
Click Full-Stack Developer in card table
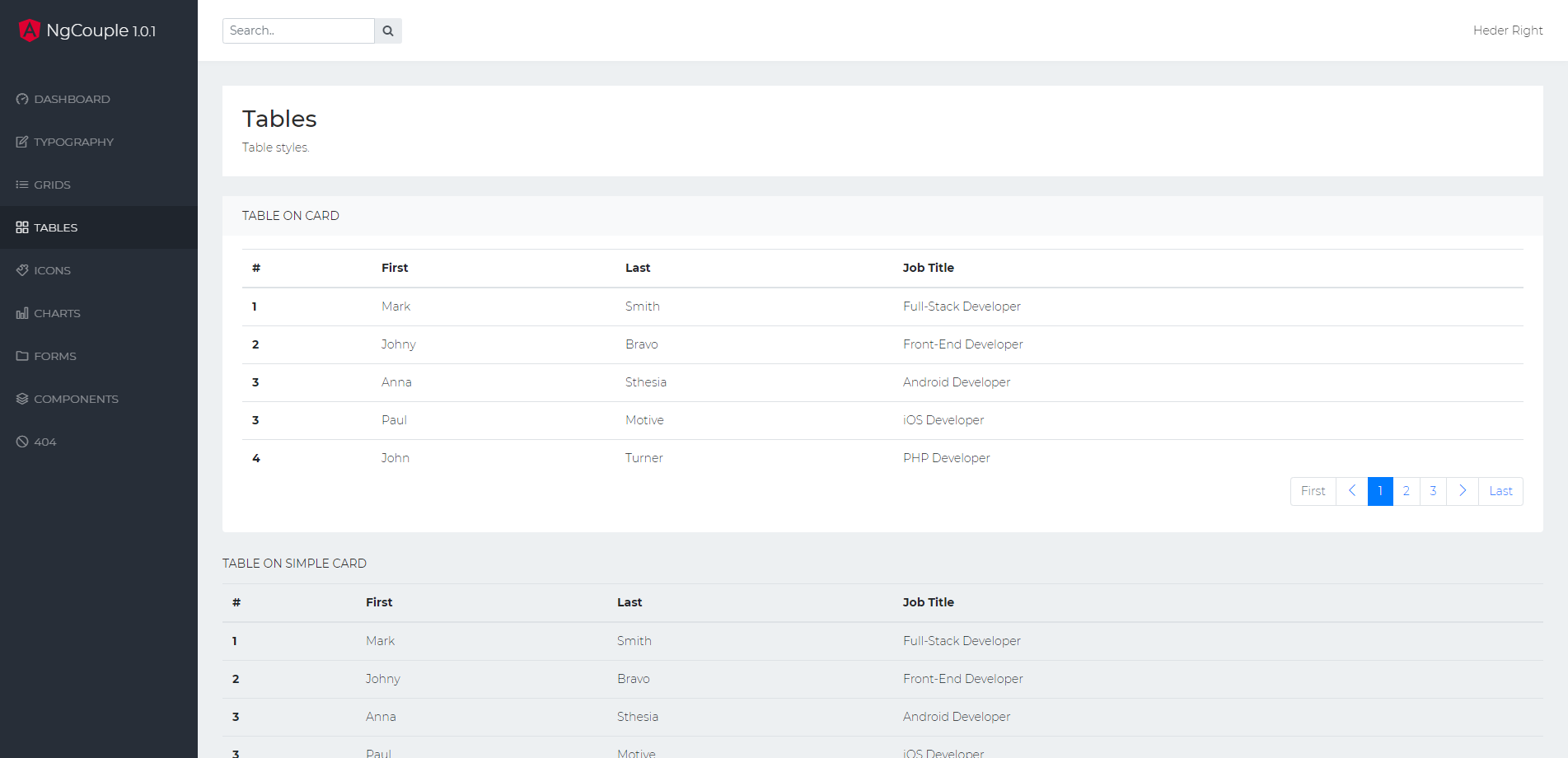(962, 306)
